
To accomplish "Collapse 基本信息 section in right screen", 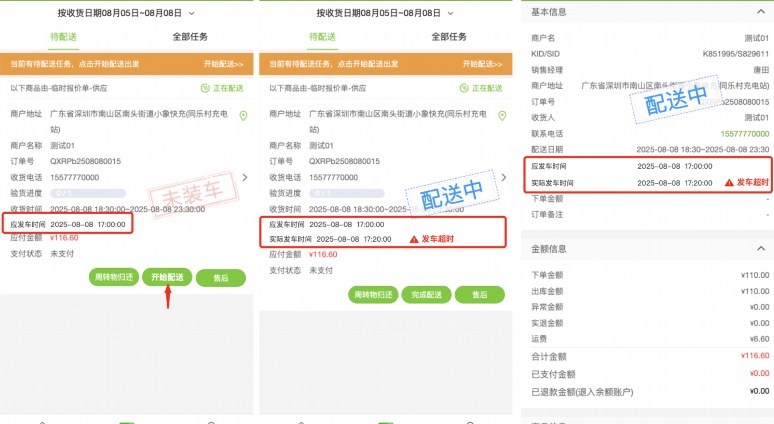I will click(x=761, y=11).
